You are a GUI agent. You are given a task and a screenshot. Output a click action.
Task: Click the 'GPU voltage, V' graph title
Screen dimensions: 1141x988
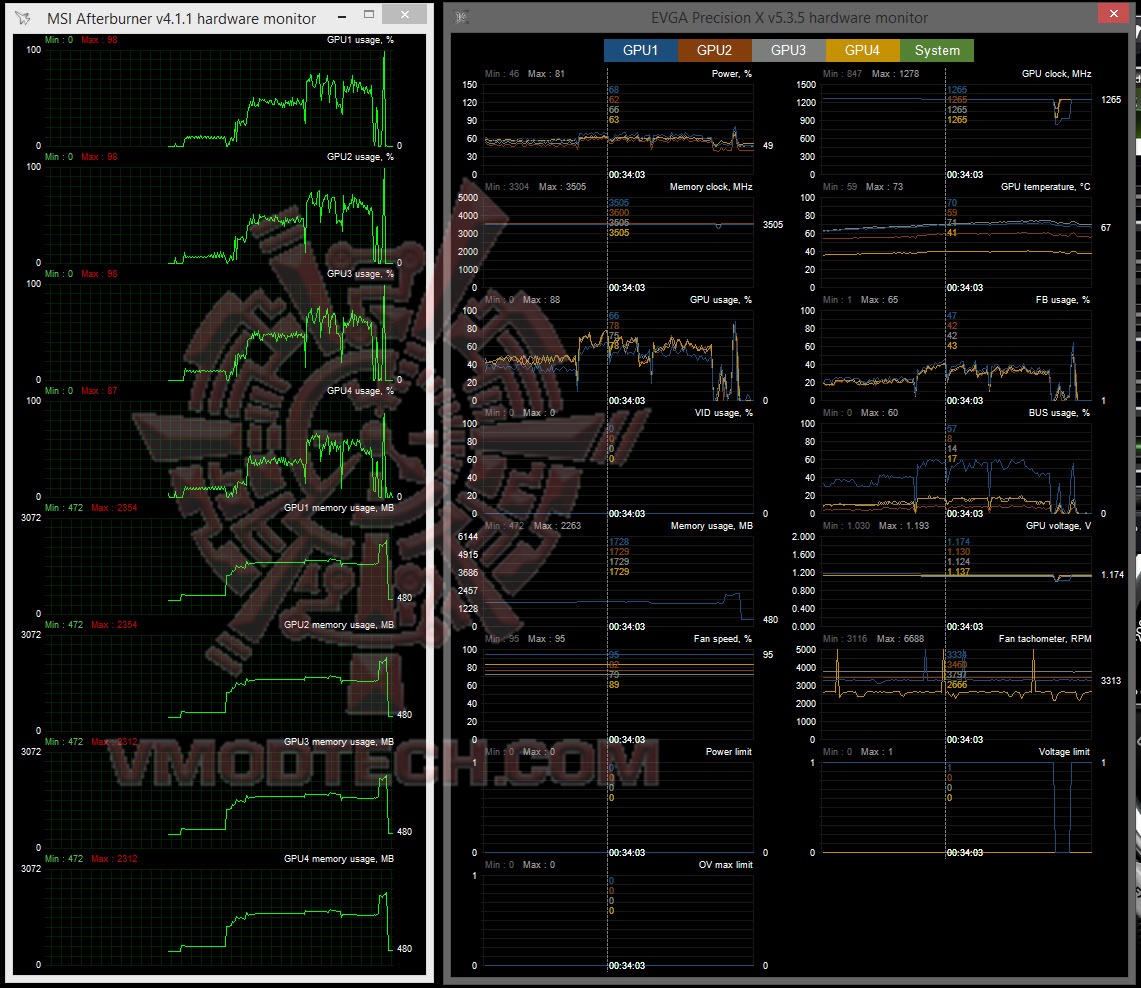click(1059, 526)
